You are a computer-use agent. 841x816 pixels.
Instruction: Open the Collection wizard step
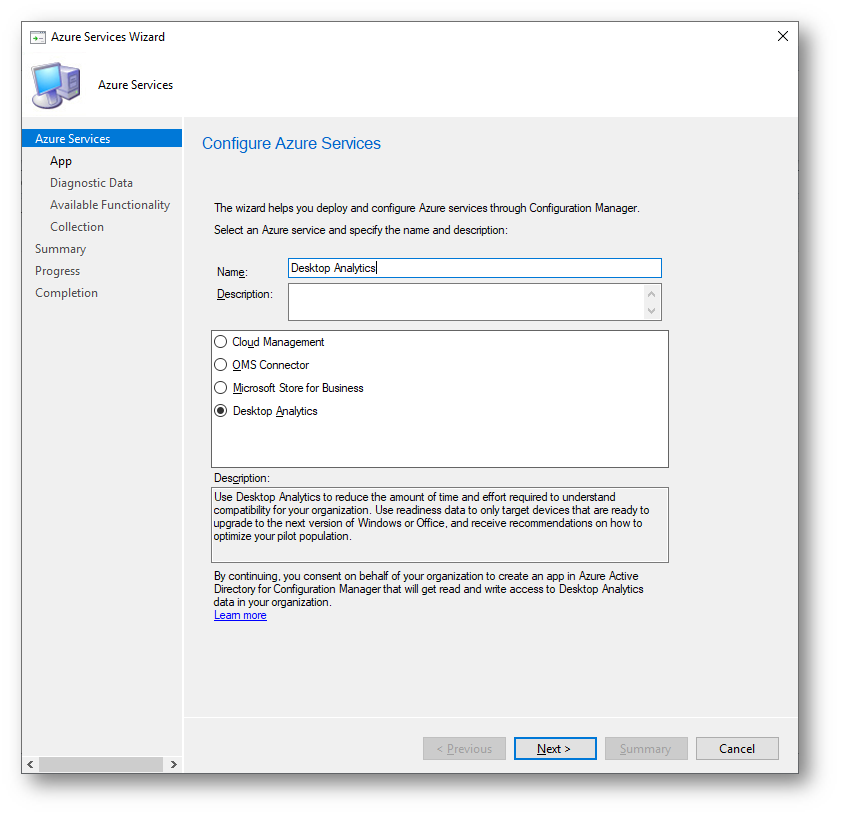(77, 227)
